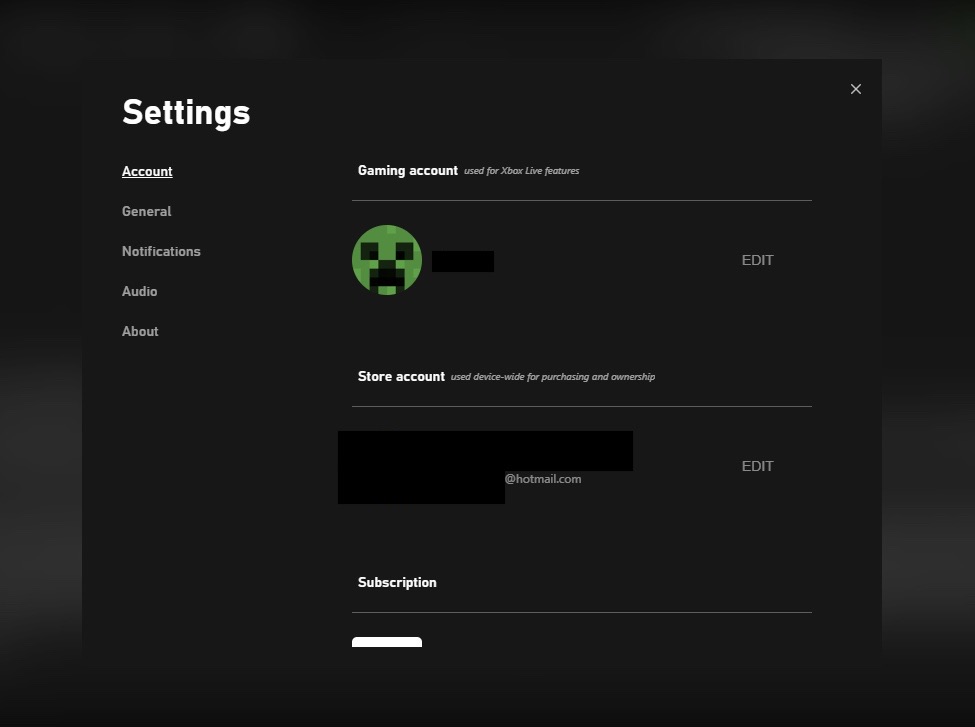Click EDIT next to the gaming account
The image size is (975, 727).
(x=757, y=260)
